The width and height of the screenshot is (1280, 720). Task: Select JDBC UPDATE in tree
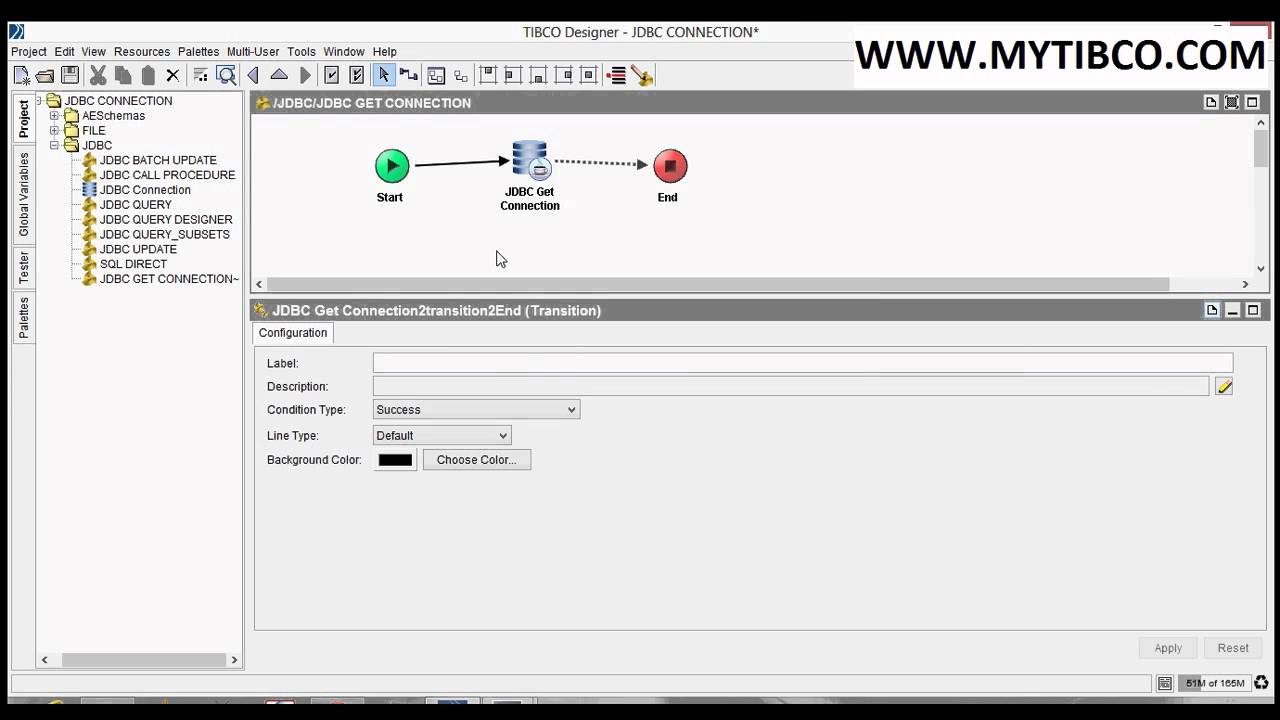(138, 250)
